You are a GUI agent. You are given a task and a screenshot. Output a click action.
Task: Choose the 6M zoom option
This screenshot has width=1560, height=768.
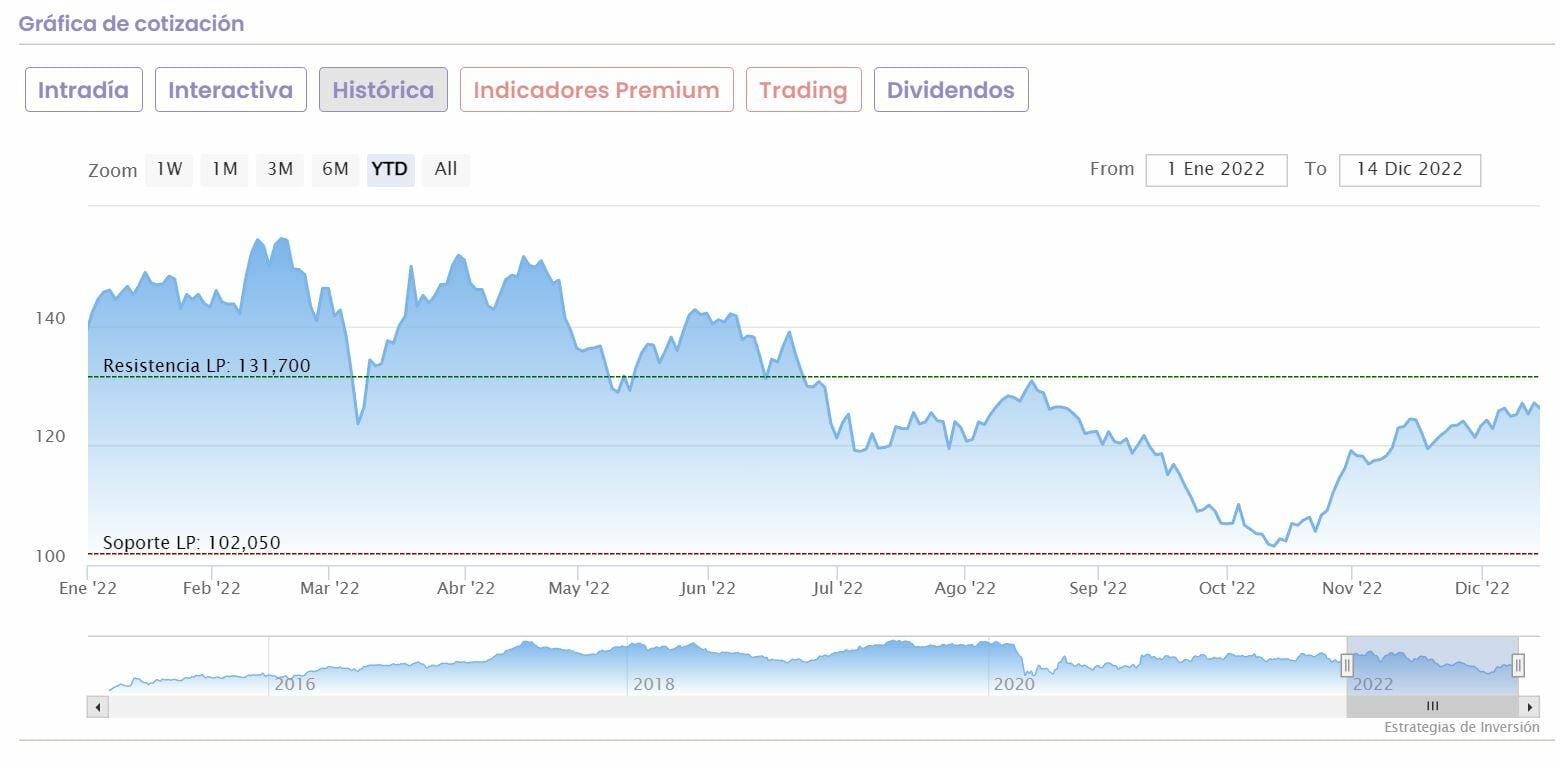pyautogui.click(x=335, y=169)
